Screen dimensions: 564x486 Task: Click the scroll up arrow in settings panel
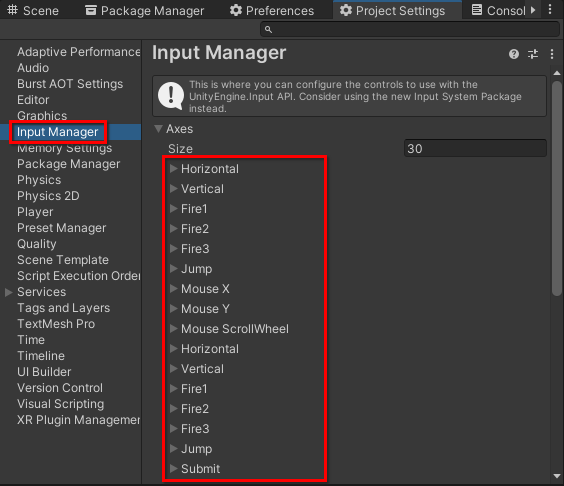[x=557, y=73]
